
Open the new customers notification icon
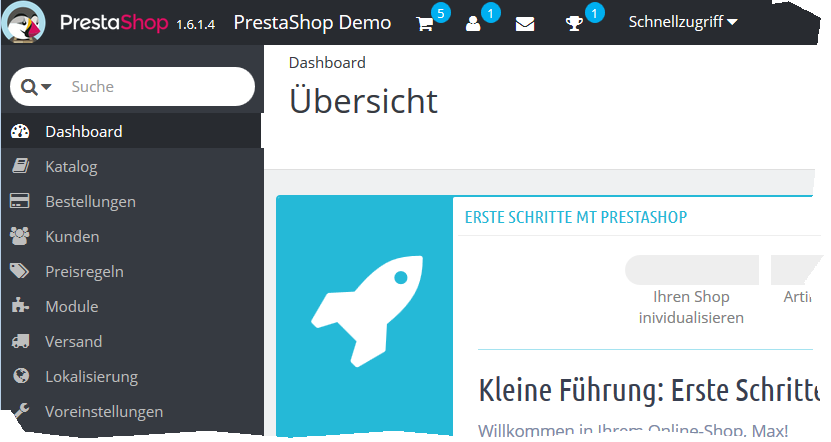click(473, 24)
